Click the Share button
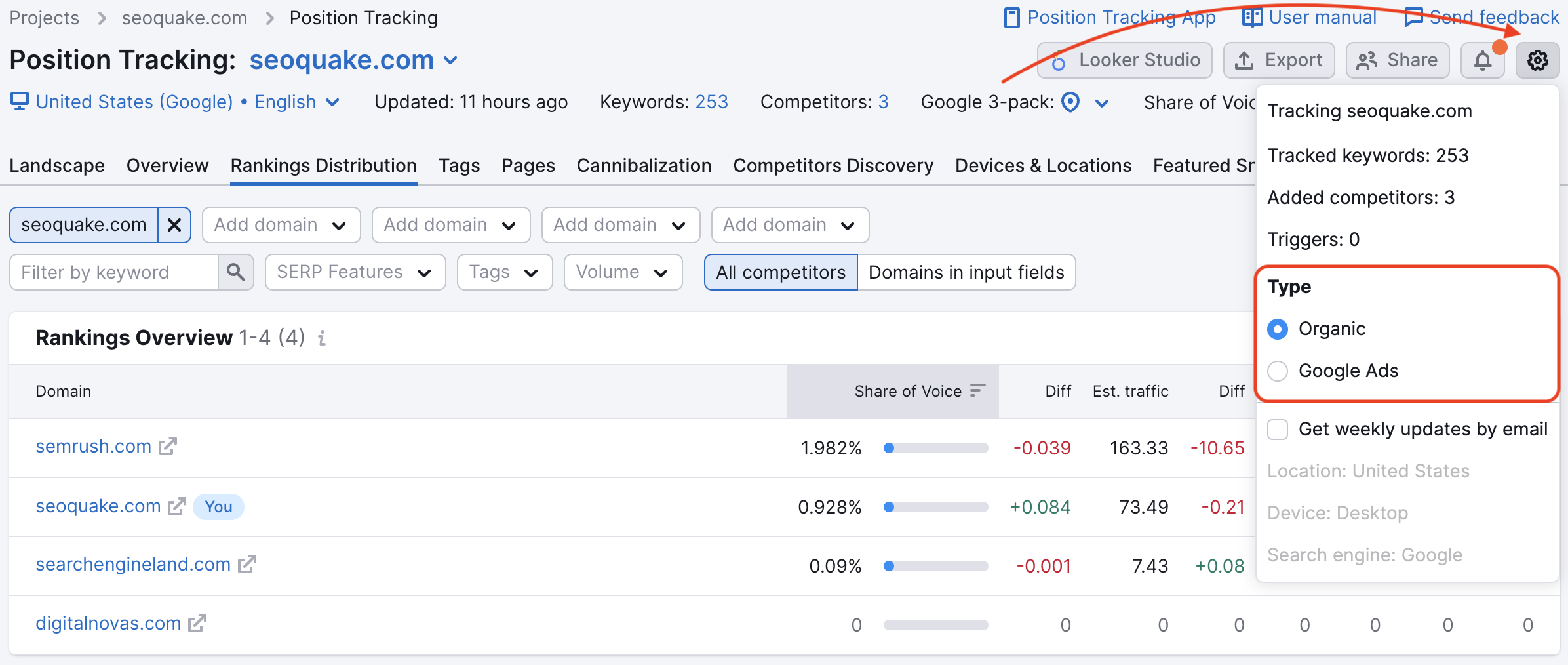 pos(1398,60)
